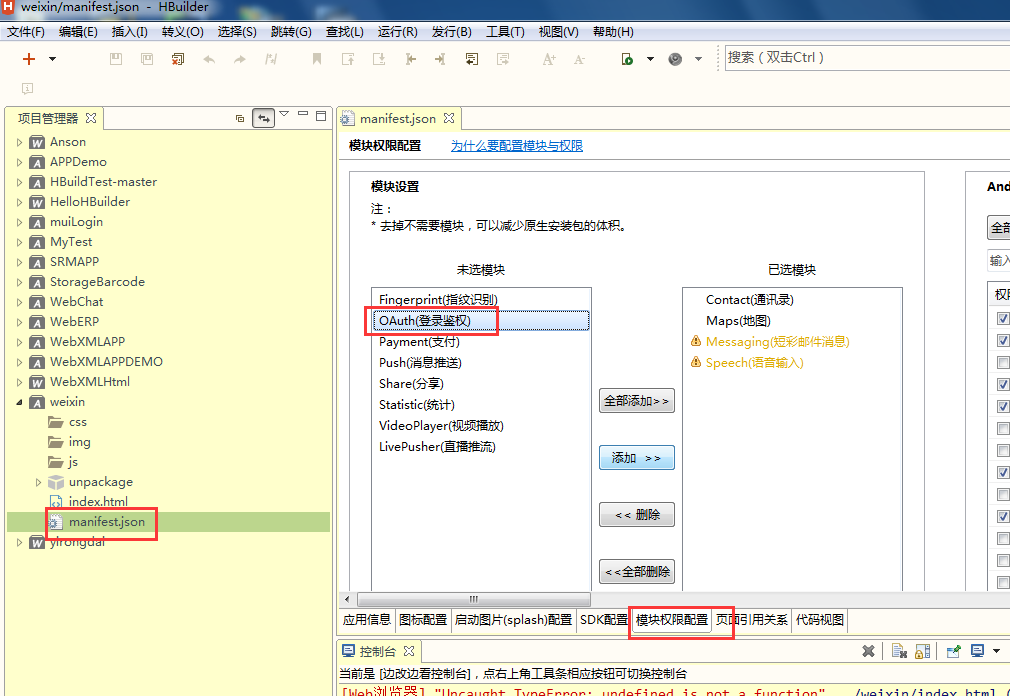Screen dimensions: 1010x696
Task: Click the 搜索 search input field
Action: coord(867,57)
